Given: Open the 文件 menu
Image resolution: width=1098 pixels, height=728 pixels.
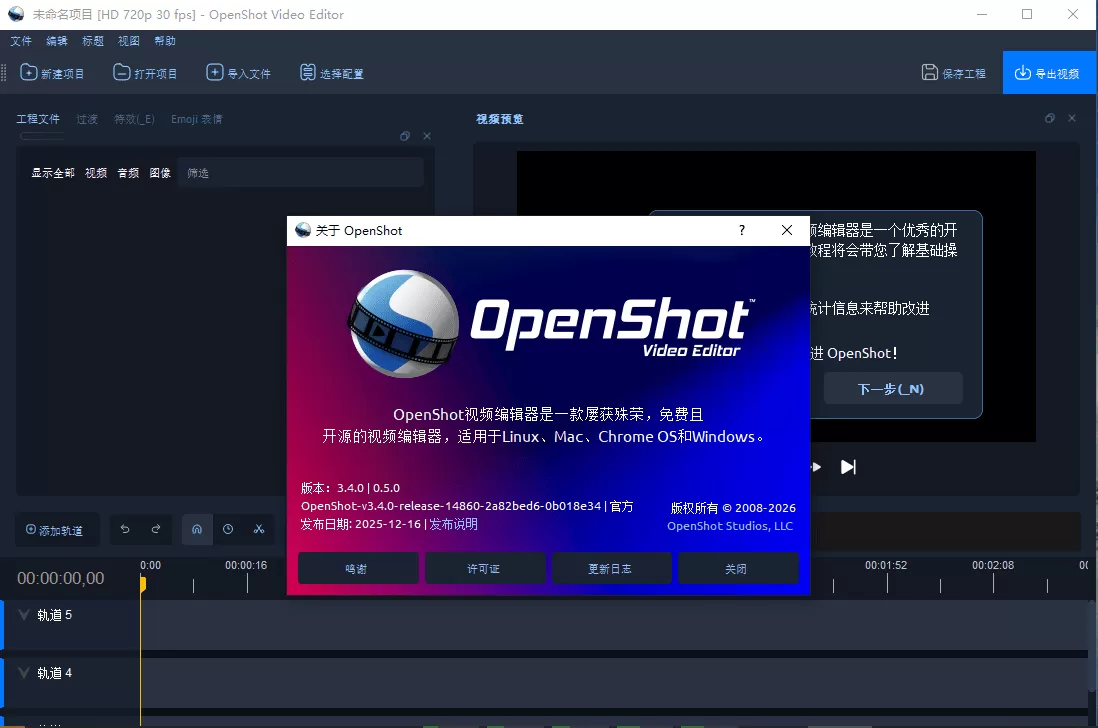Looking at the screenshot, I should (21, 41).
